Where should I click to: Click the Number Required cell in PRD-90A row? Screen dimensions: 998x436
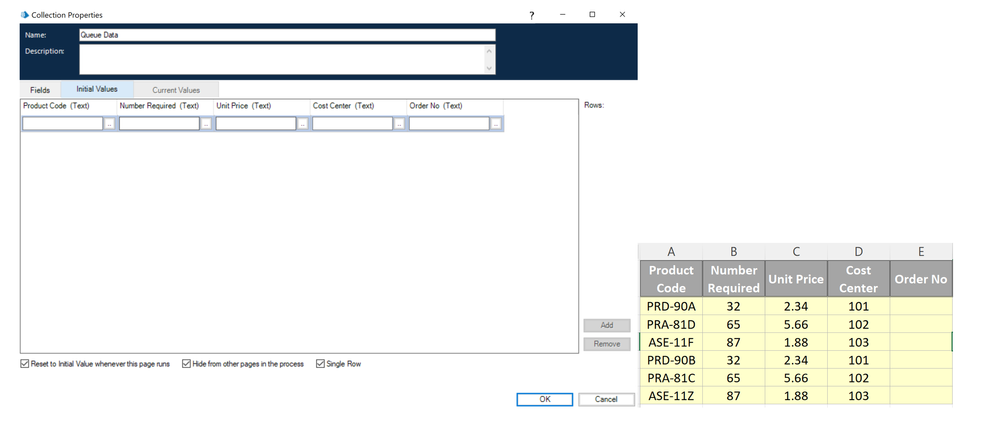(734, 306)
